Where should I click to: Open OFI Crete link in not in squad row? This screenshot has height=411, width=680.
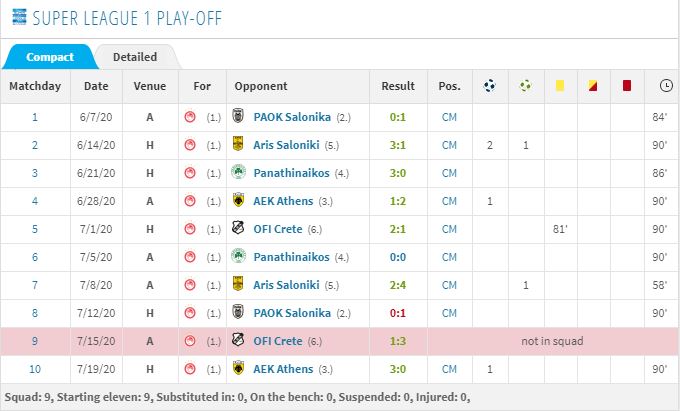[x=278, y=341]
